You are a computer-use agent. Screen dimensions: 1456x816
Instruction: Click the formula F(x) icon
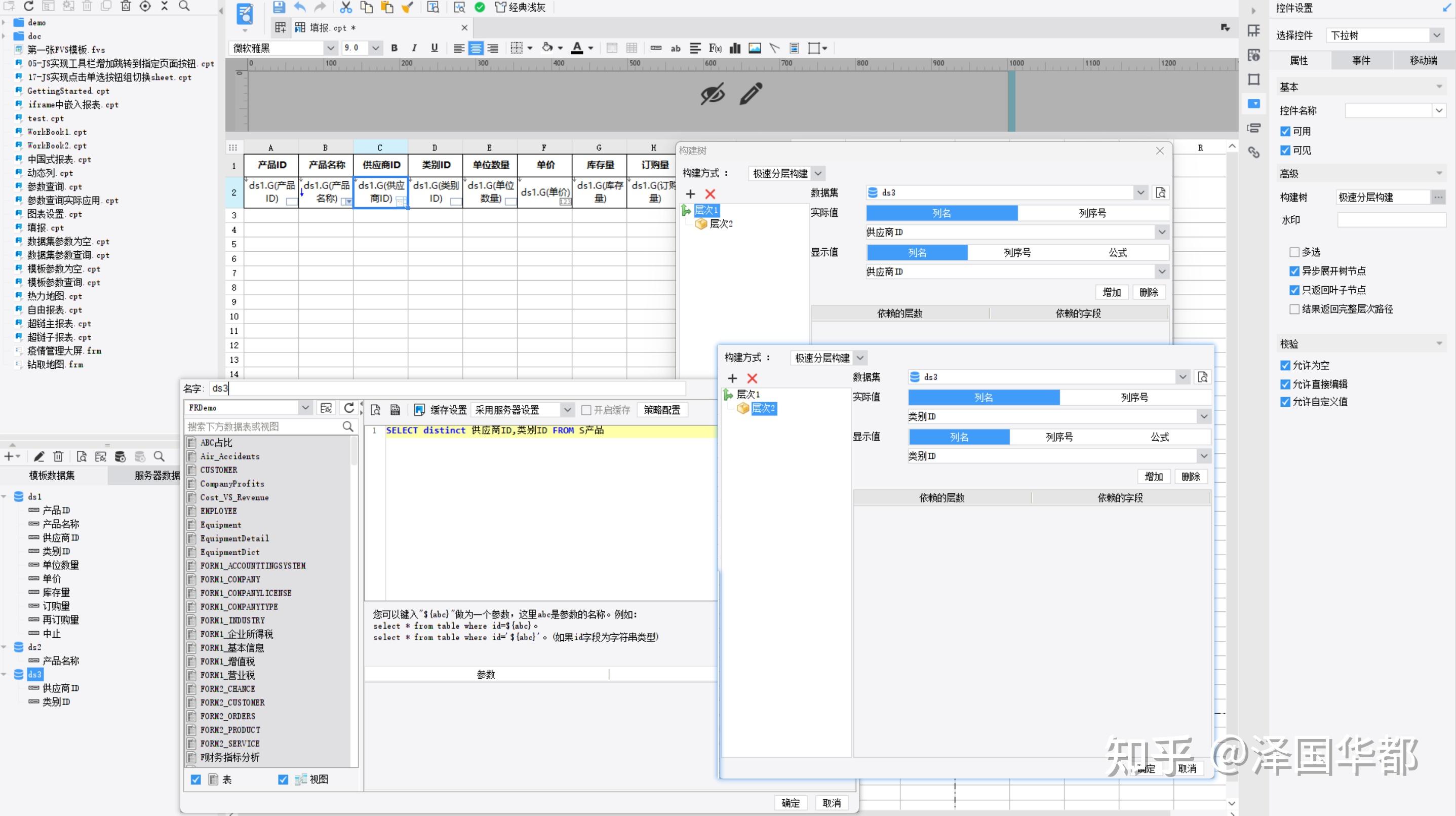coord(715,48)
